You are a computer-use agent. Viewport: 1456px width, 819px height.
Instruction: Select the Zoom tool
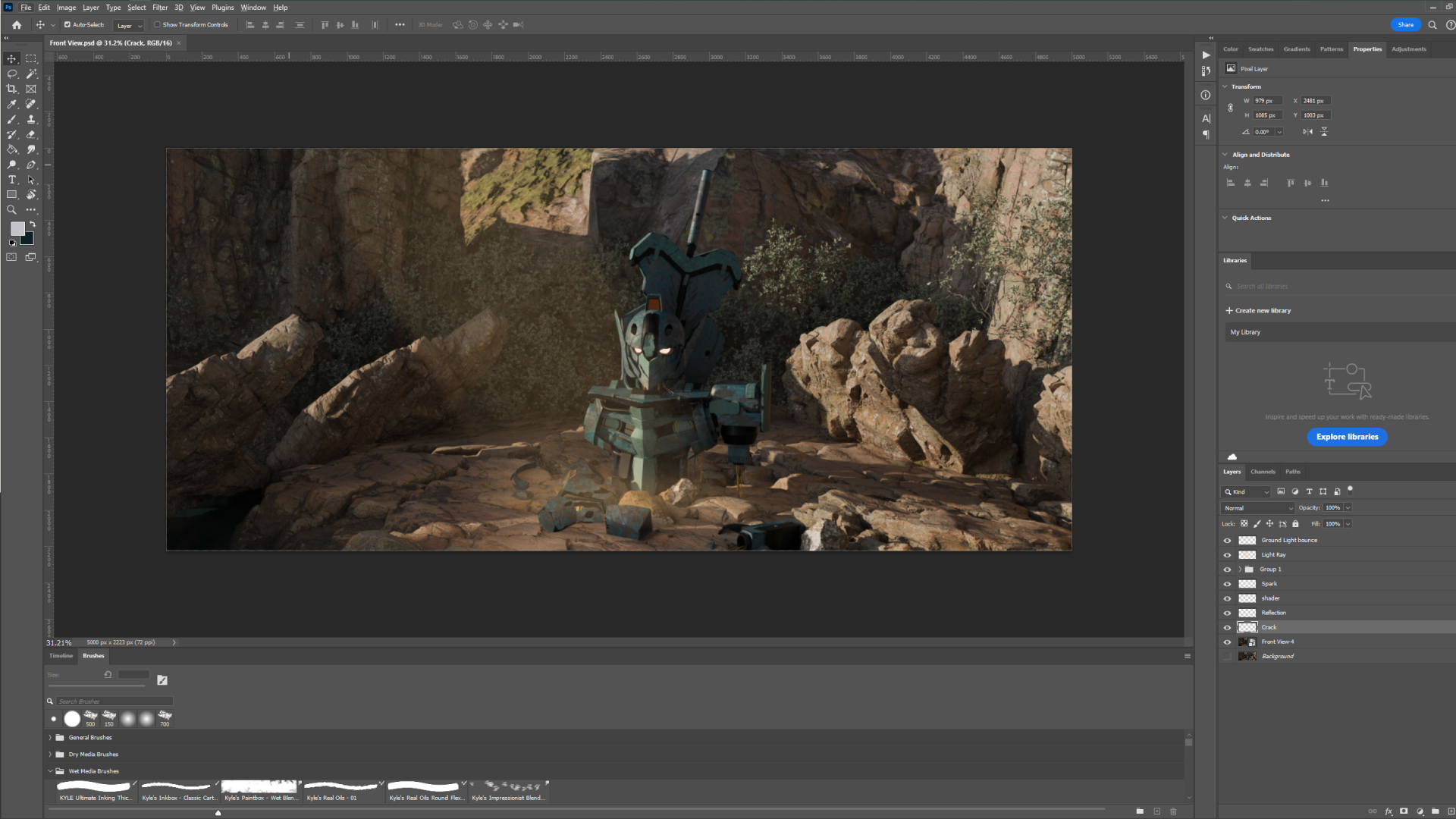click(12, 210)
